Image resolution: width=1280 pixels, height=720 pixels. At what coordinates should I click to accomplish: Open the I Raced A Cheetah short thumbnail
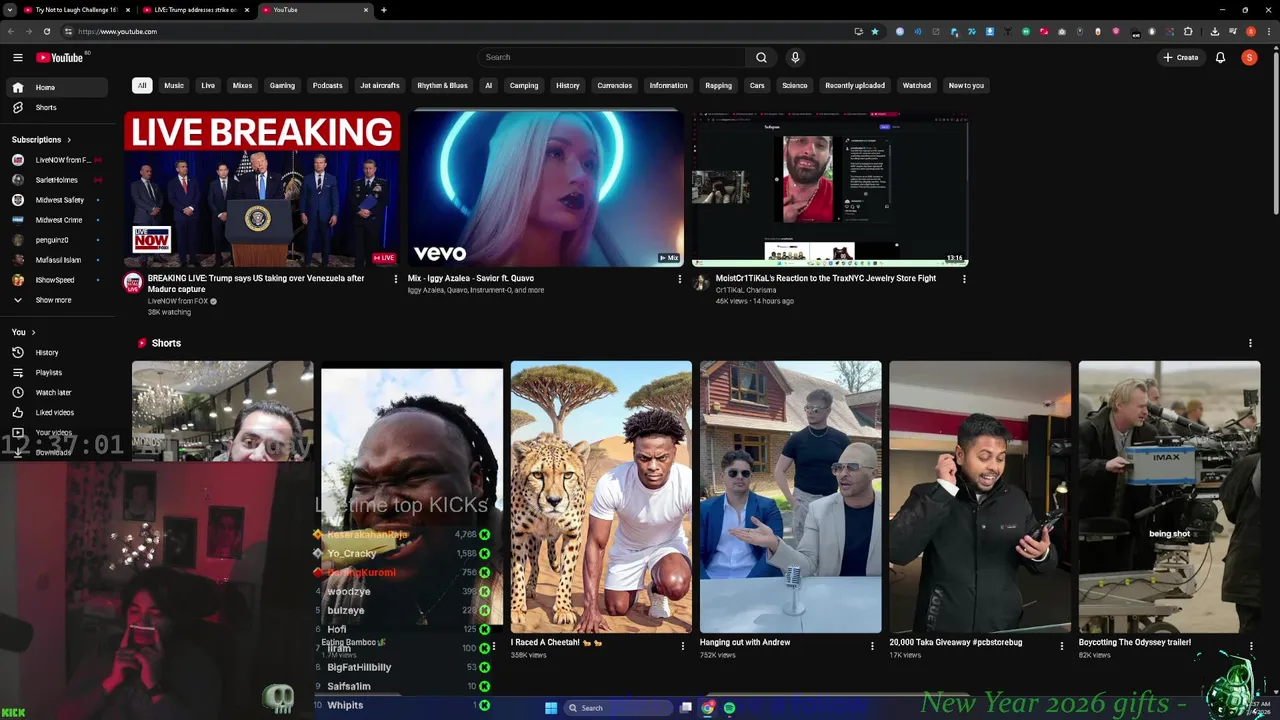(601, 497)
